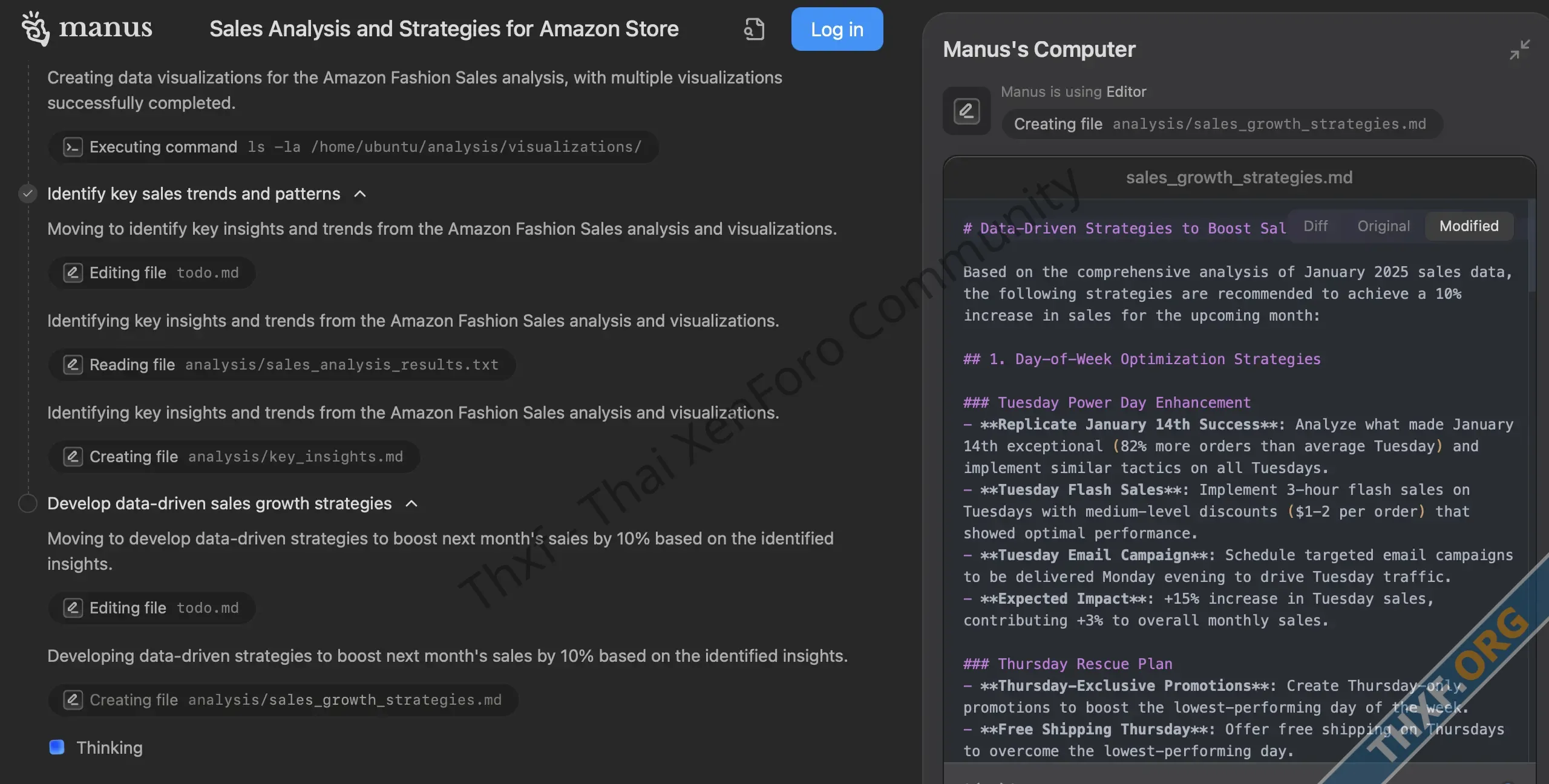This screenshot has width=1549, height=784.
Task: Click the '### Thursday Rescue Plan' heading
Action: click(x=1068, y=664)
